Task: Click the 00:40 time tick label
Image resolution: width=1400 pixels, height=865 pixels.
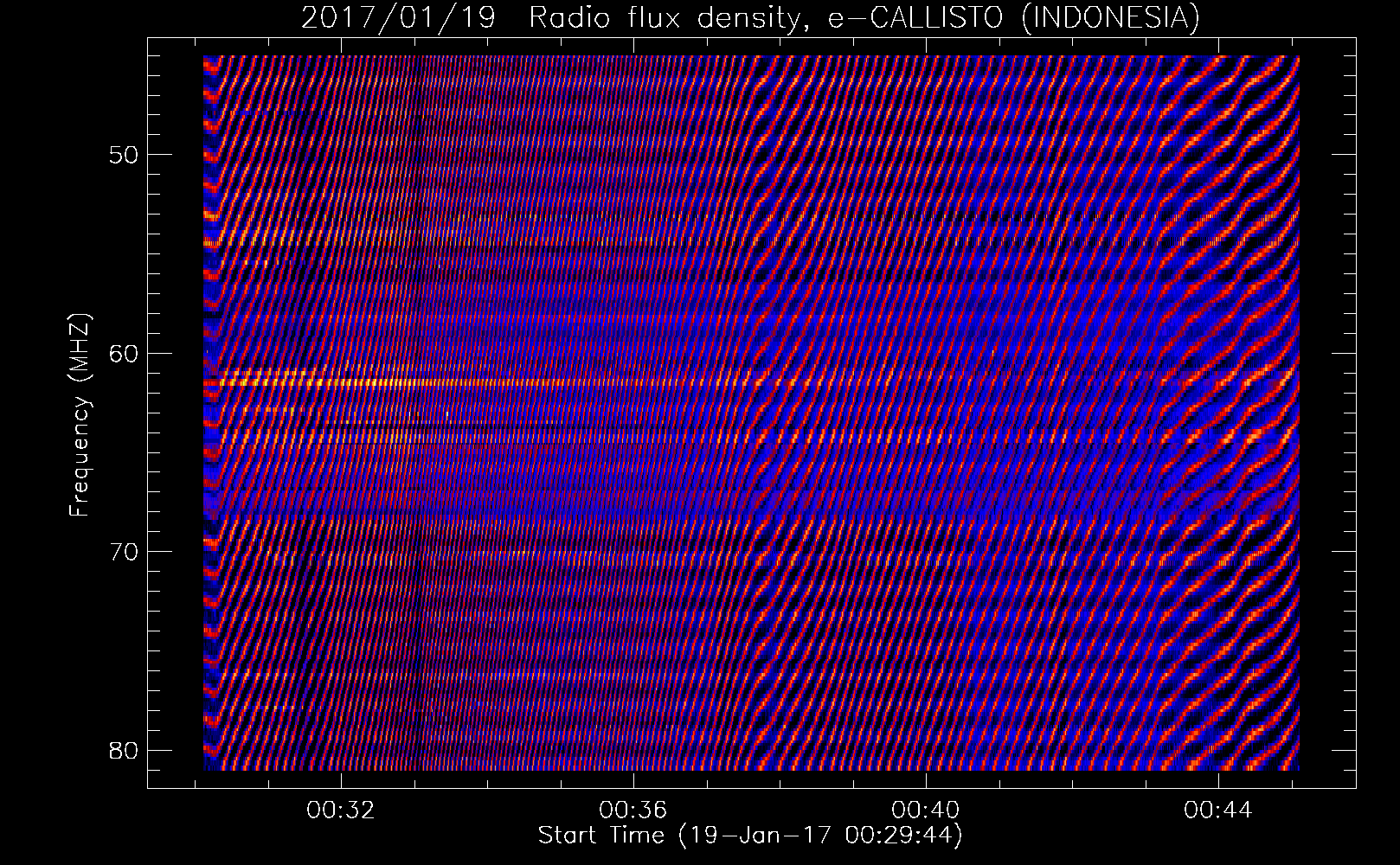Action: (926, 810)
